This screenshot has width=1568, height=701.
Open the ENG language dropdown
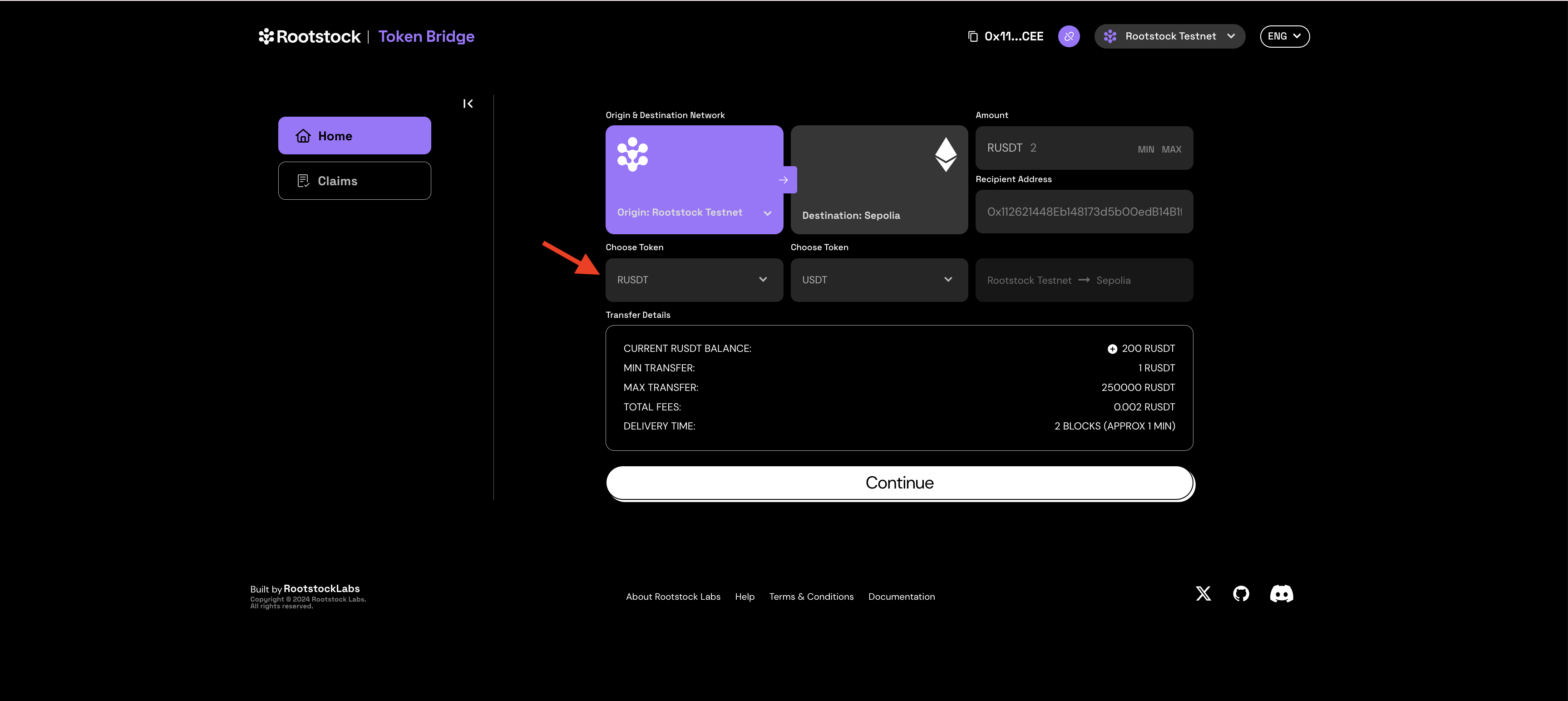1284,36
